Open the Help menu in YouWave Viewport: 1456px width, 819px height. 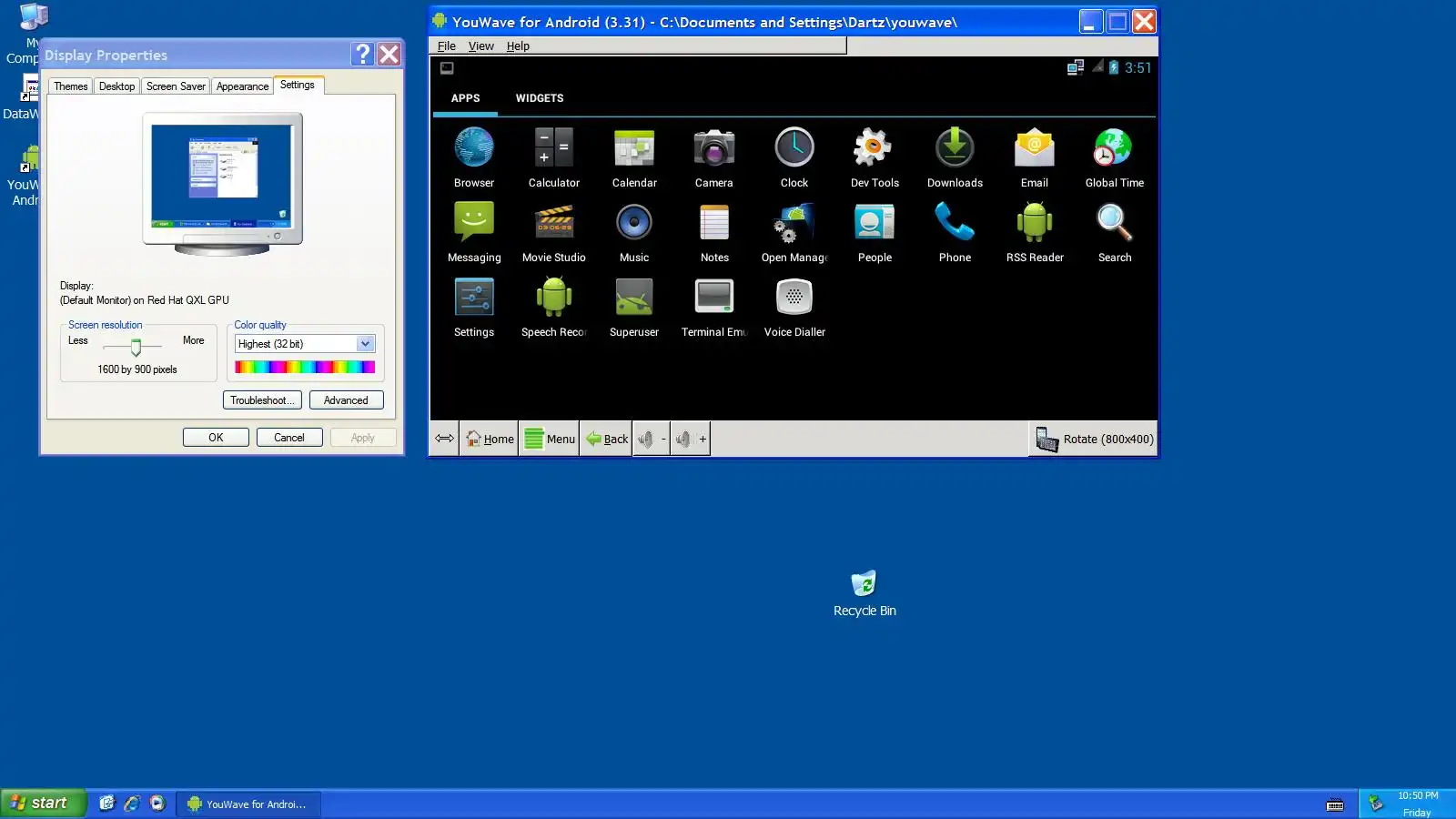click(518, 46)
